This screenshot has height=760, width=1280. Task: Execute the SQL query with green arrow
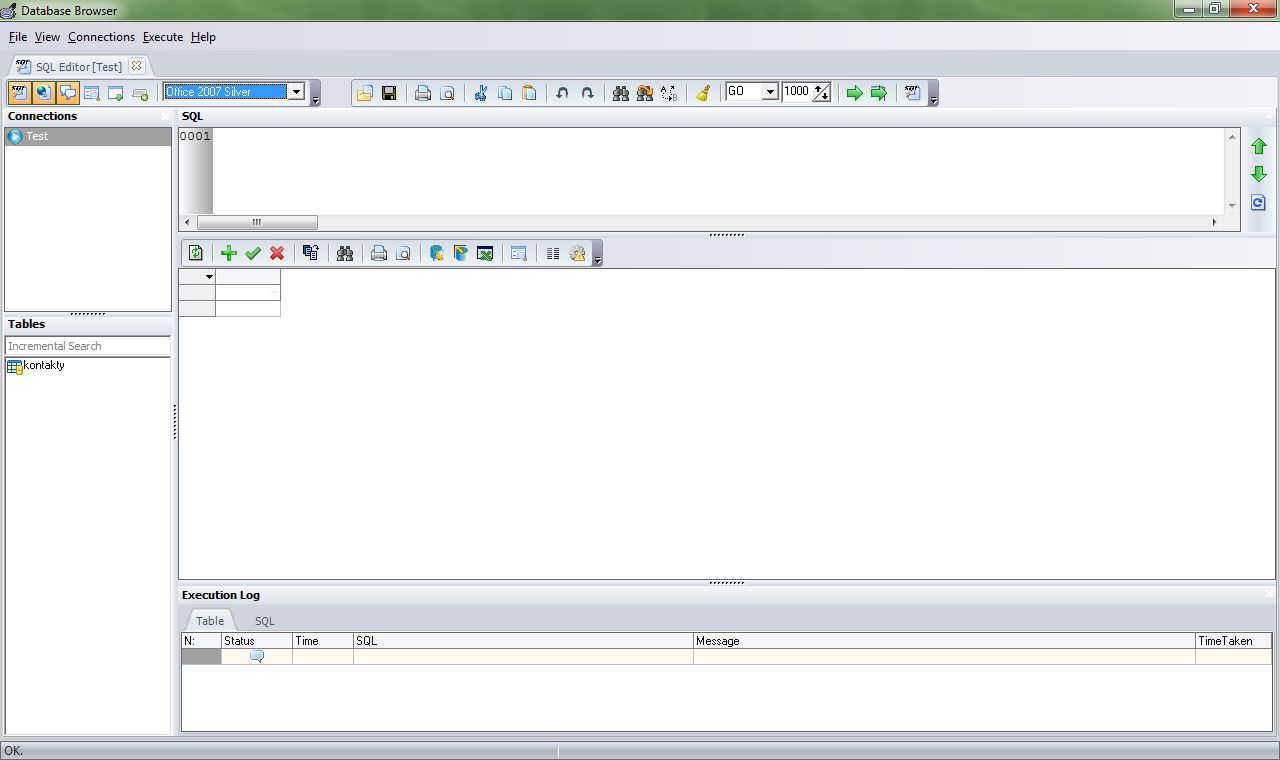click(855, 92)
